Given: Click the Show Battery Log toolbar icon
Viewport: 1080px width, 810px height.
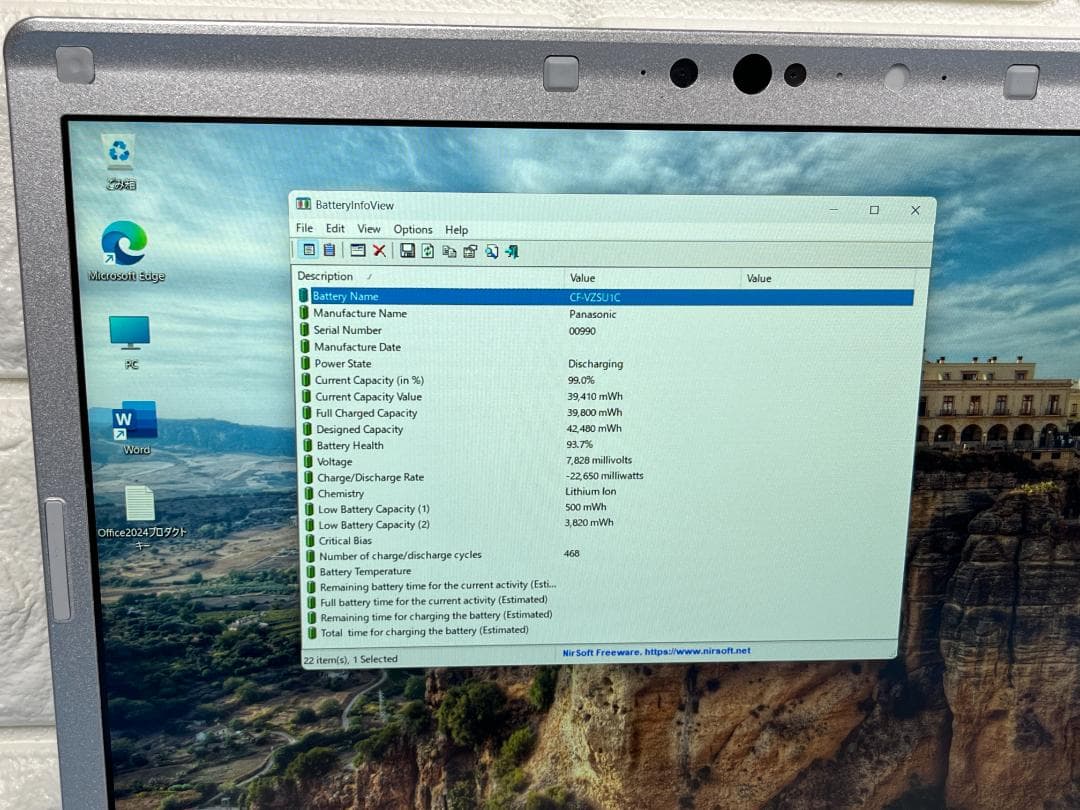Looking at the screenshot, I should point(328,250).
